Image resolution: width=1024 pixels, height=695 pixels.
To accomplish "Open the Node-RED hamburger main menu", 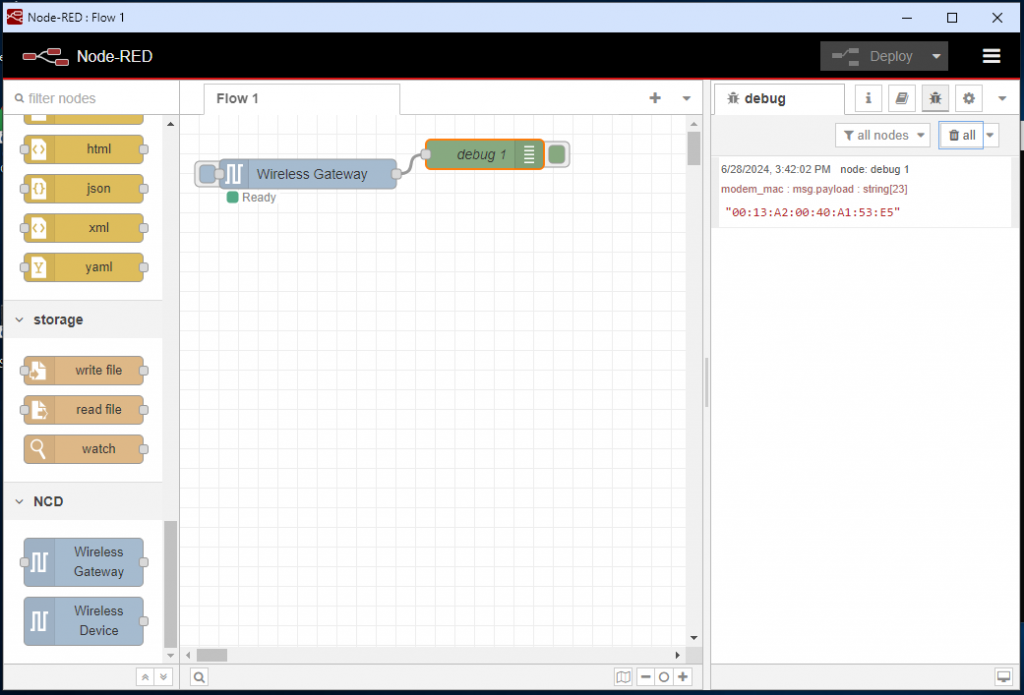I will tap(991, 56).
